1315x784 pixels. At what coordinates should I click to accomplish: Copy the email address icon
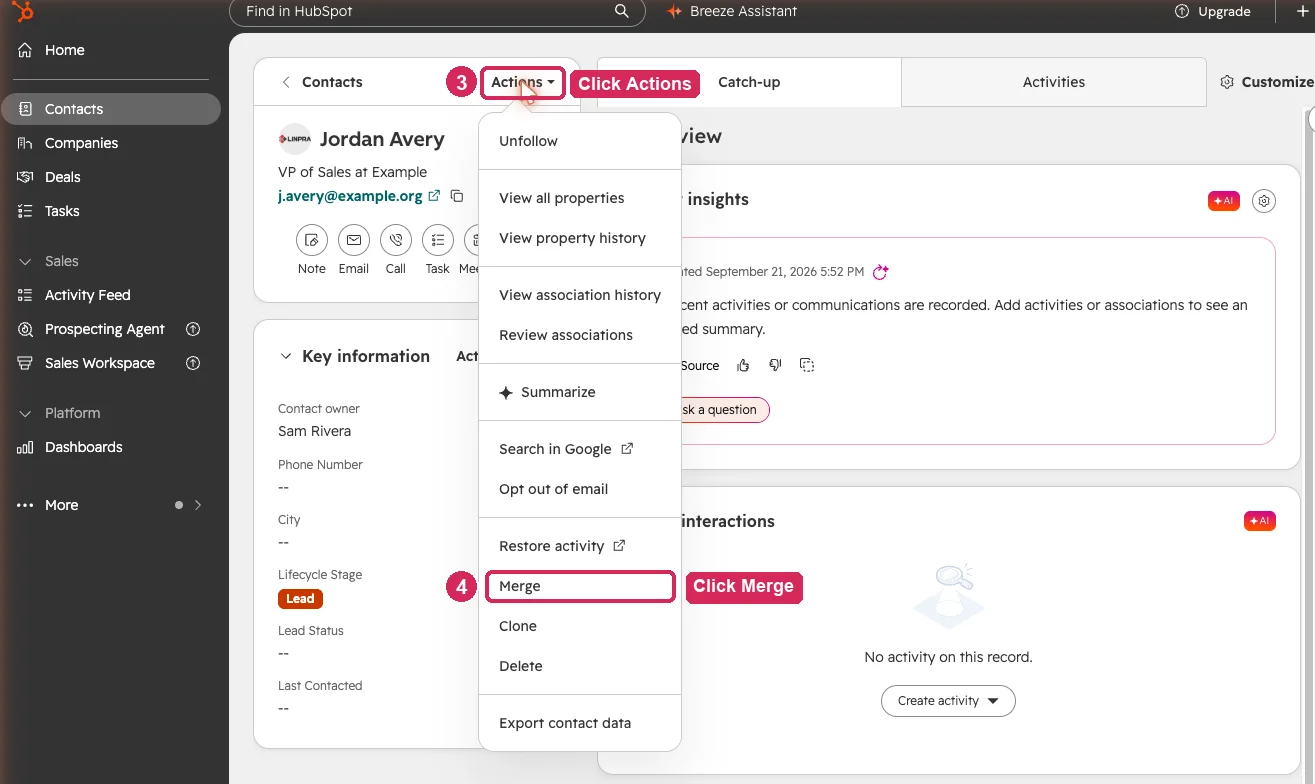click(x=457, y=196)
